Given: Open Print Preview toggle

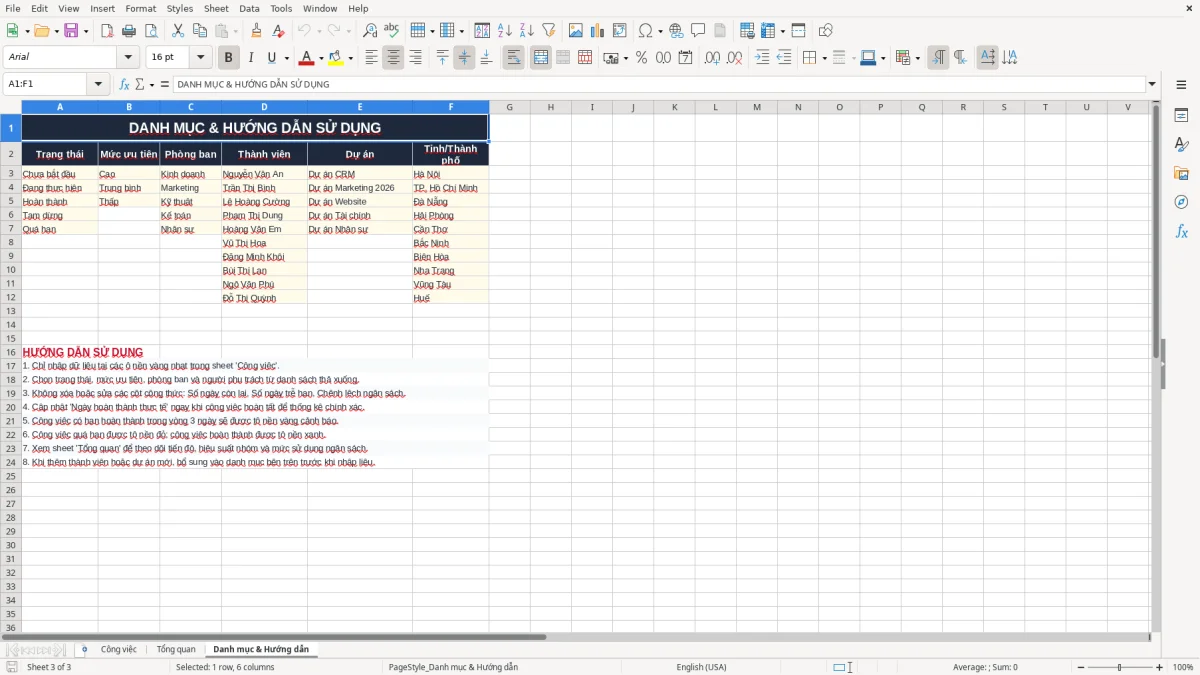Looking at the screenshot, I should [x=151, y=31].
